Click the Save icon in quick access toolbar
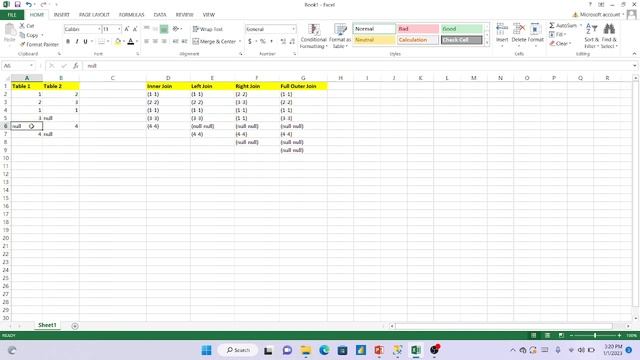 [17, 4]
